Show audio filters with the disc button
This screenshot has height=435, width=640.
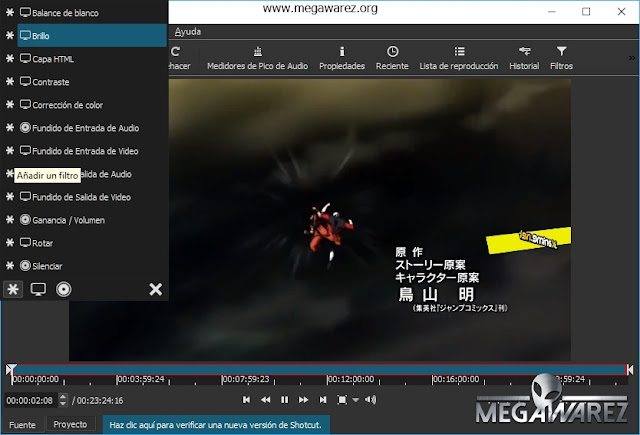pos(64,289)
